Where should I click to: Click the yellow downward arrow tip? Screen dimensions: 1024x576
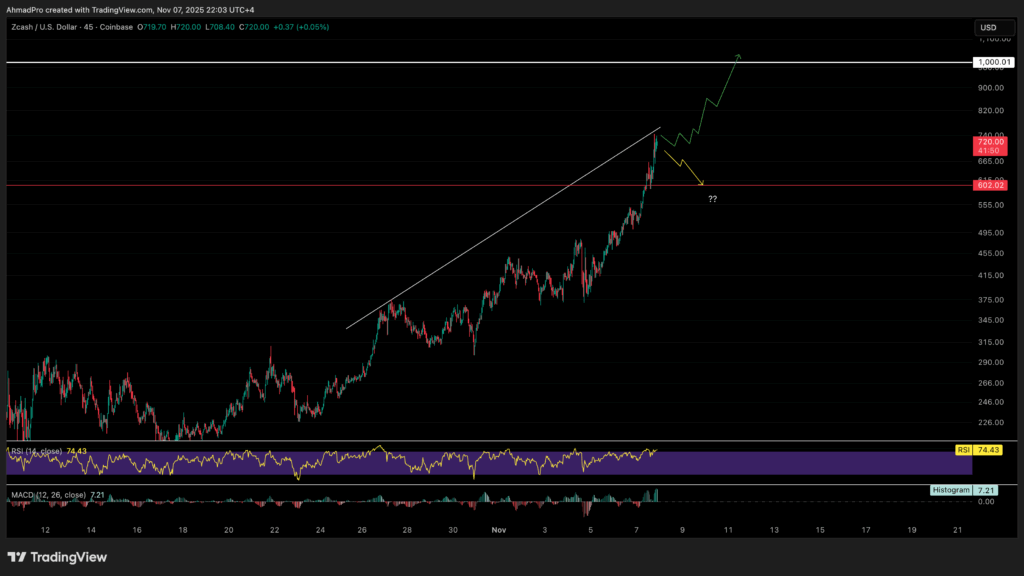[702, 184]
